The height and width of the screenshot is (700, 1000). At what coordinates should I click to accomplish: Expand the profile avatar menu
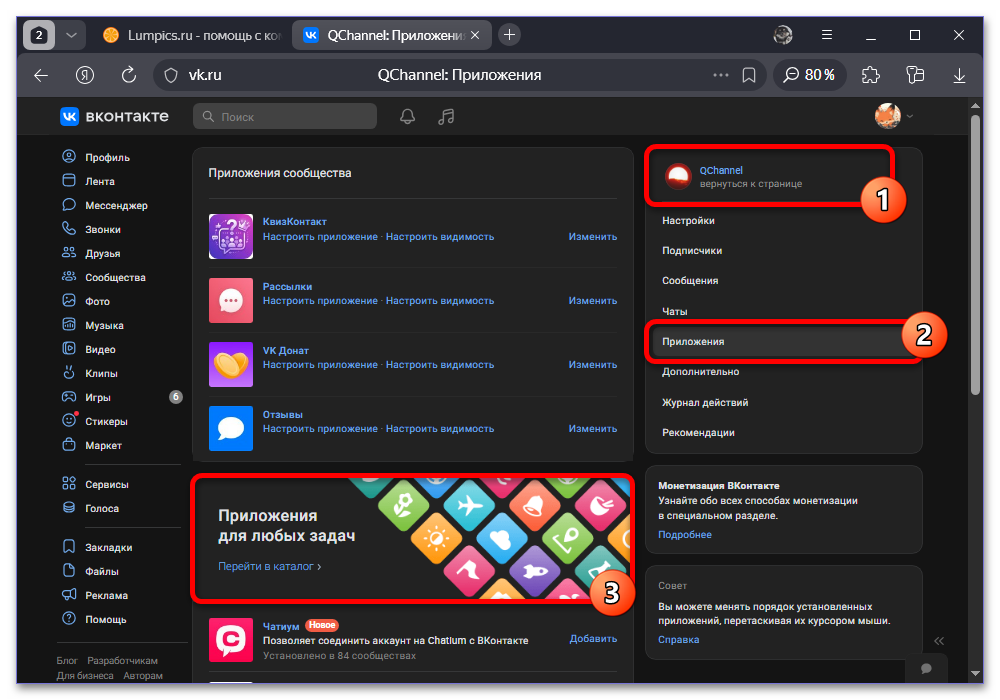[x=894, y=116]
